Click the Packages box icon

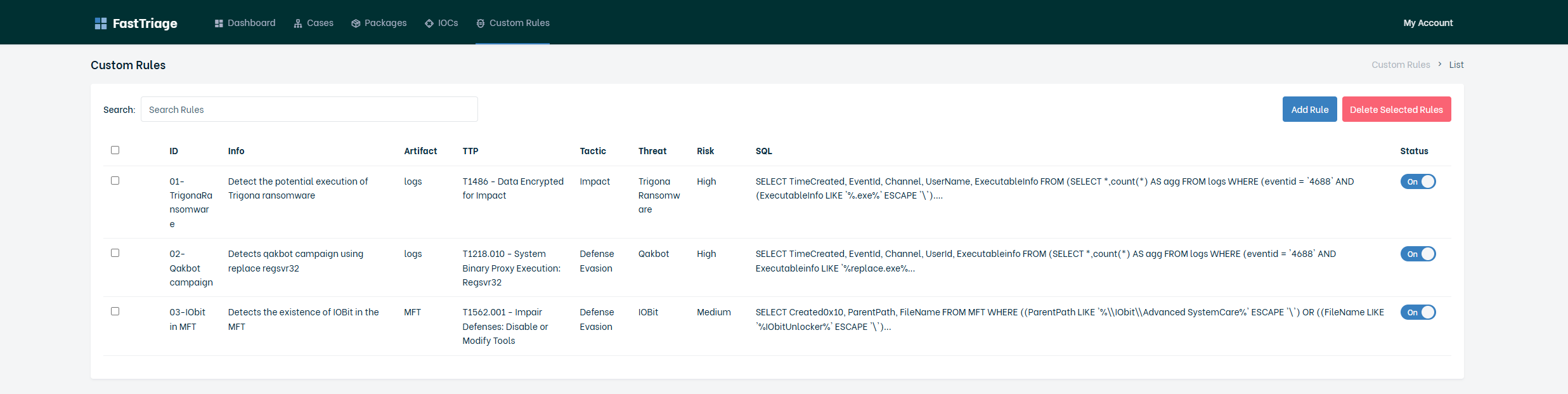356,23
